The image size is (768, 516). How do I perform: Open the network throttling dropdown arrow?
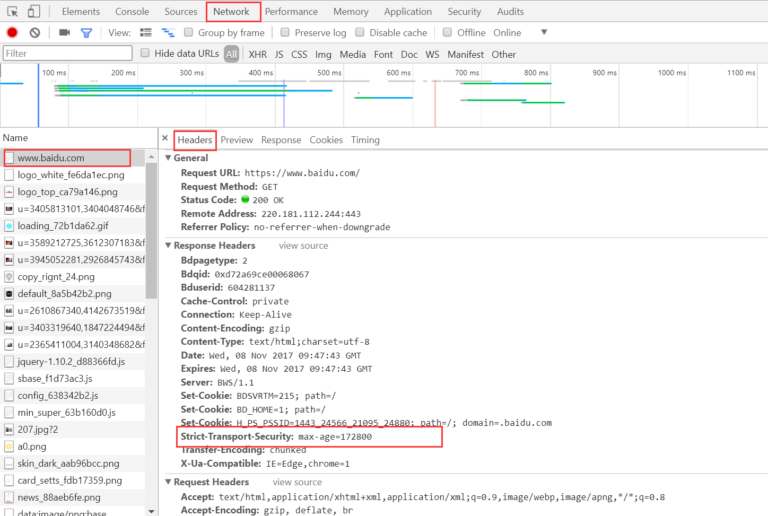[544, 32]
